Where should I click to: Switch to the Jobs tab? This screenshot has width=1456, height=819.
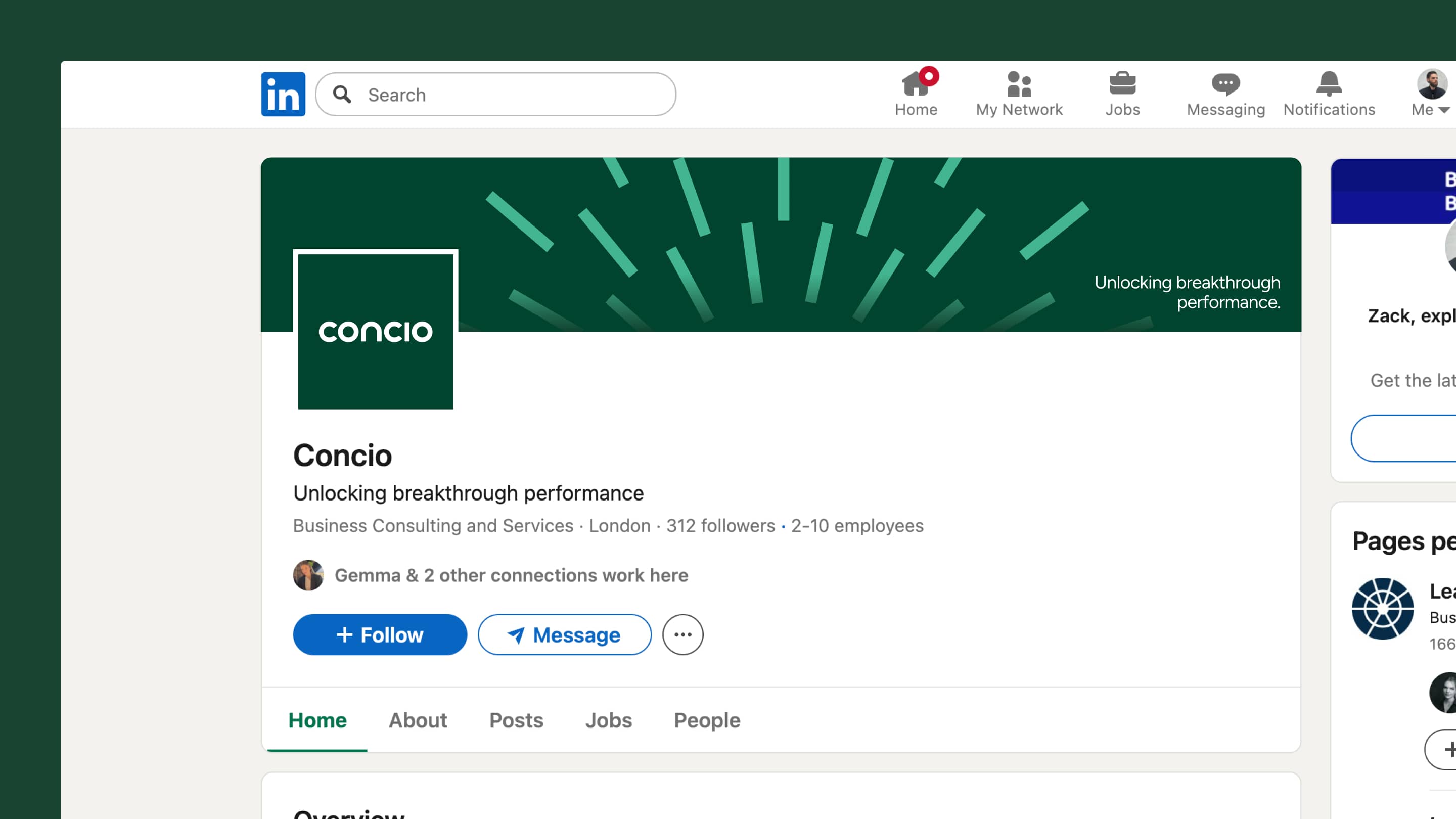coord(609,720)
